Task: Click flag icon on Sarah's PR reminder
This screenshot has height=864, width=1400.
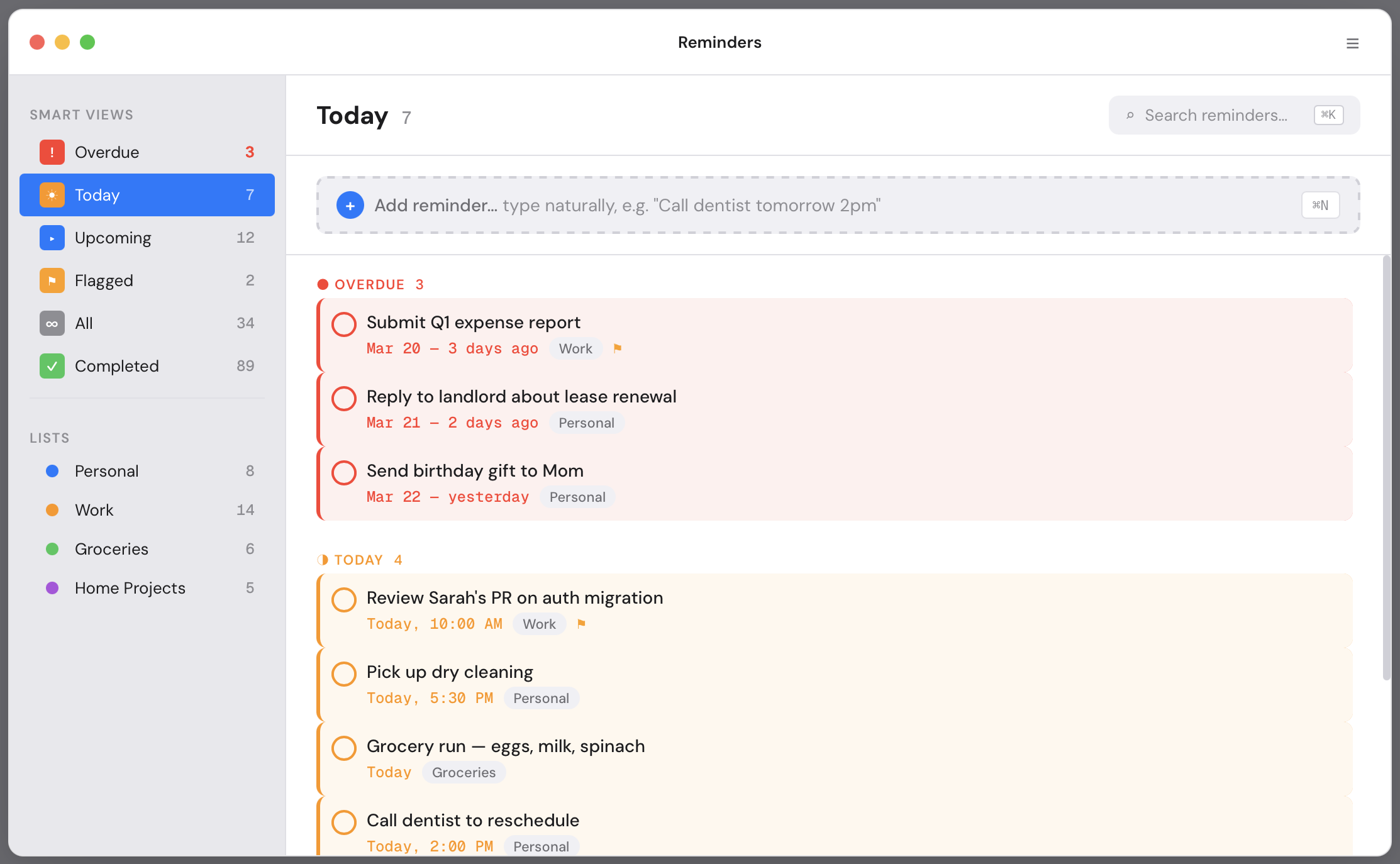Action: (x=581, y=624)
